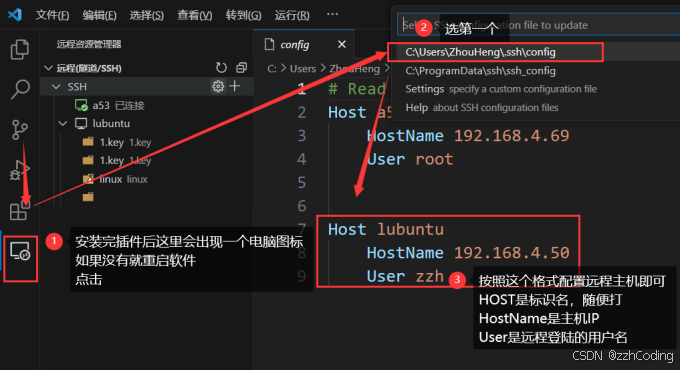Click line number 6 in the gutter
The image size is (681, 370).
coord(302,206)
